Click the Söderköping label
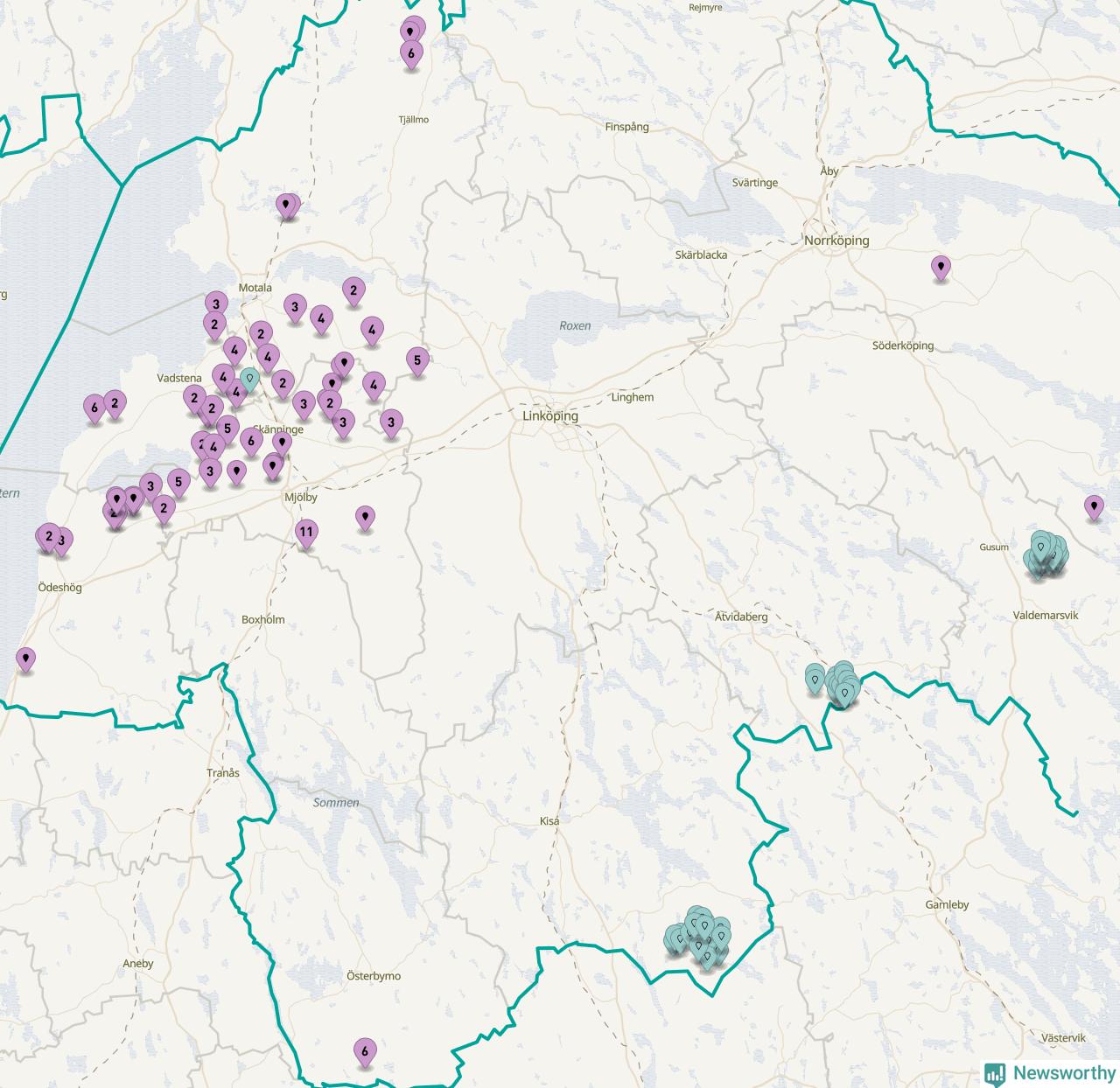The height and width of the screenshot is (1088, 1120). 903,346
